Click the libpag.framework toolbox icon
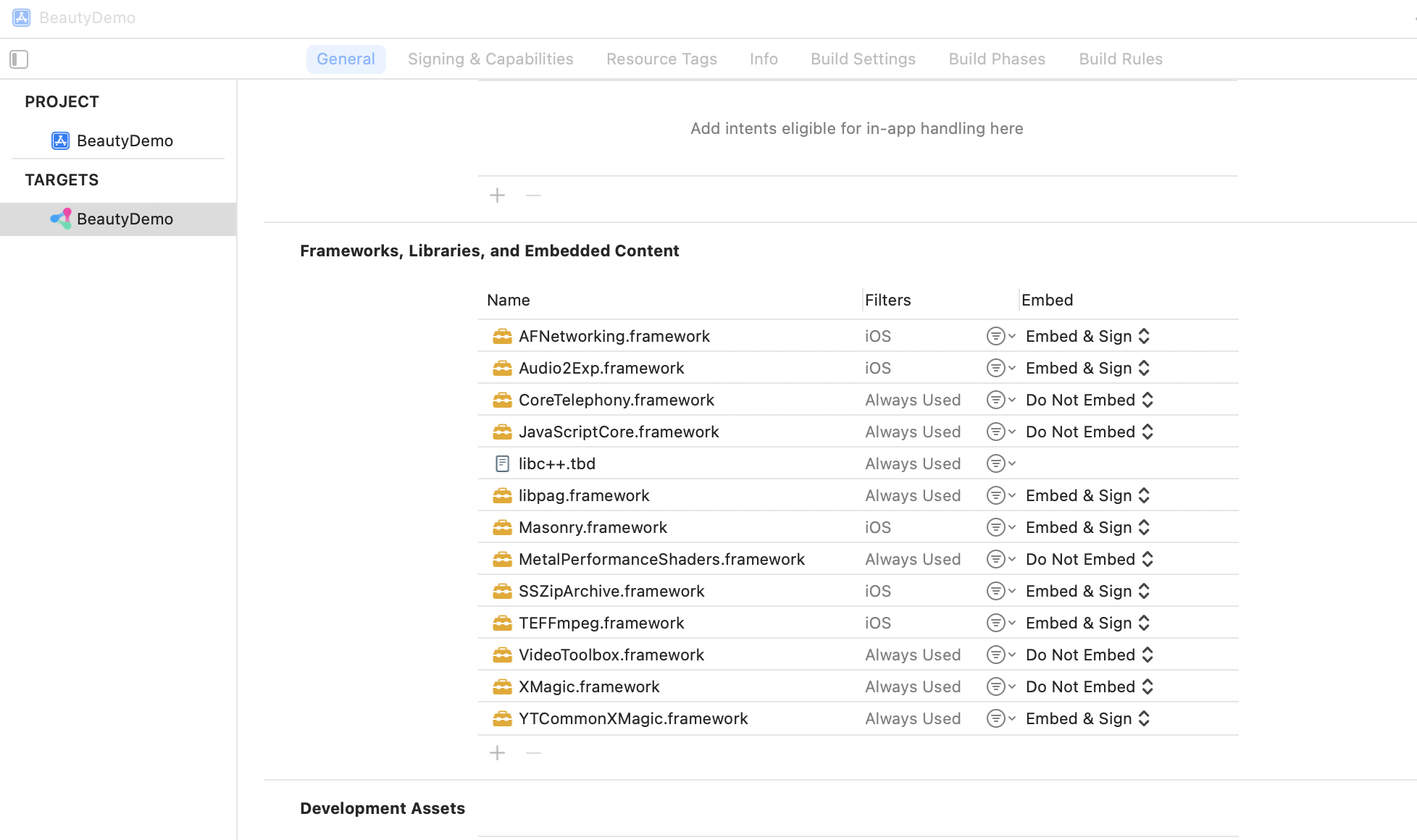 point(502,495)
